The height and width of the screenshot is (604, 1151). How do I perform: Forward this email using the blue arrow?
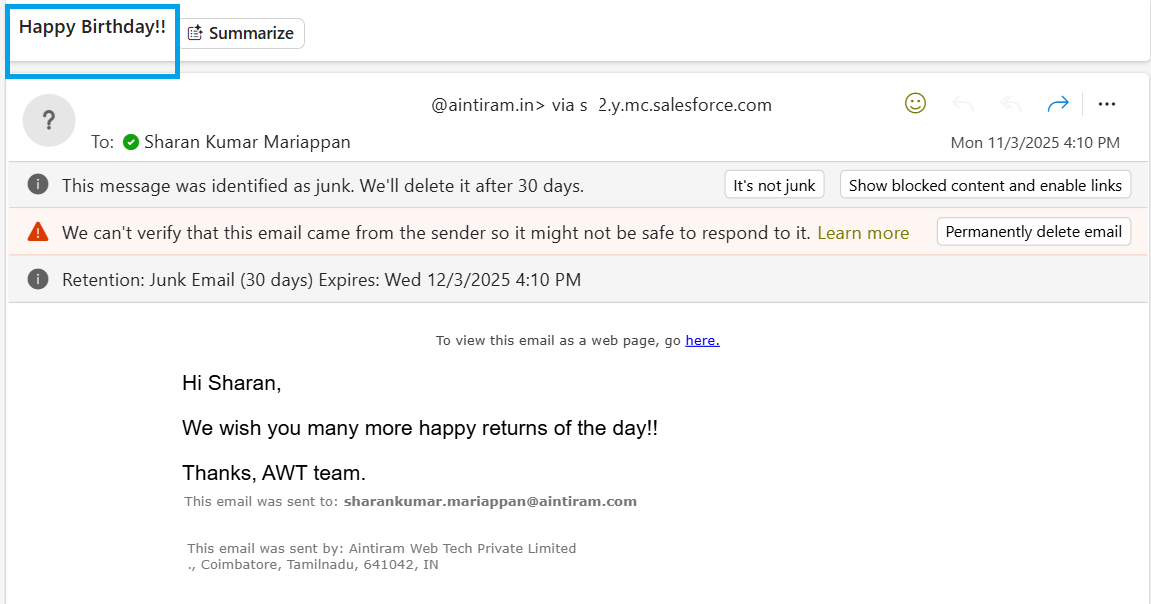pyautogui.click(x=1057, y=104)
